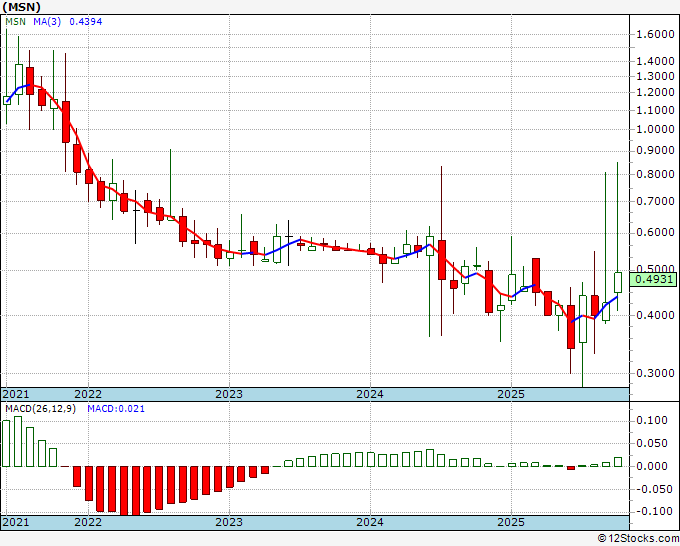Click the latest green candlestick near 0.4931
Screen dimensions: 680x546
click(x=618, y=282)
